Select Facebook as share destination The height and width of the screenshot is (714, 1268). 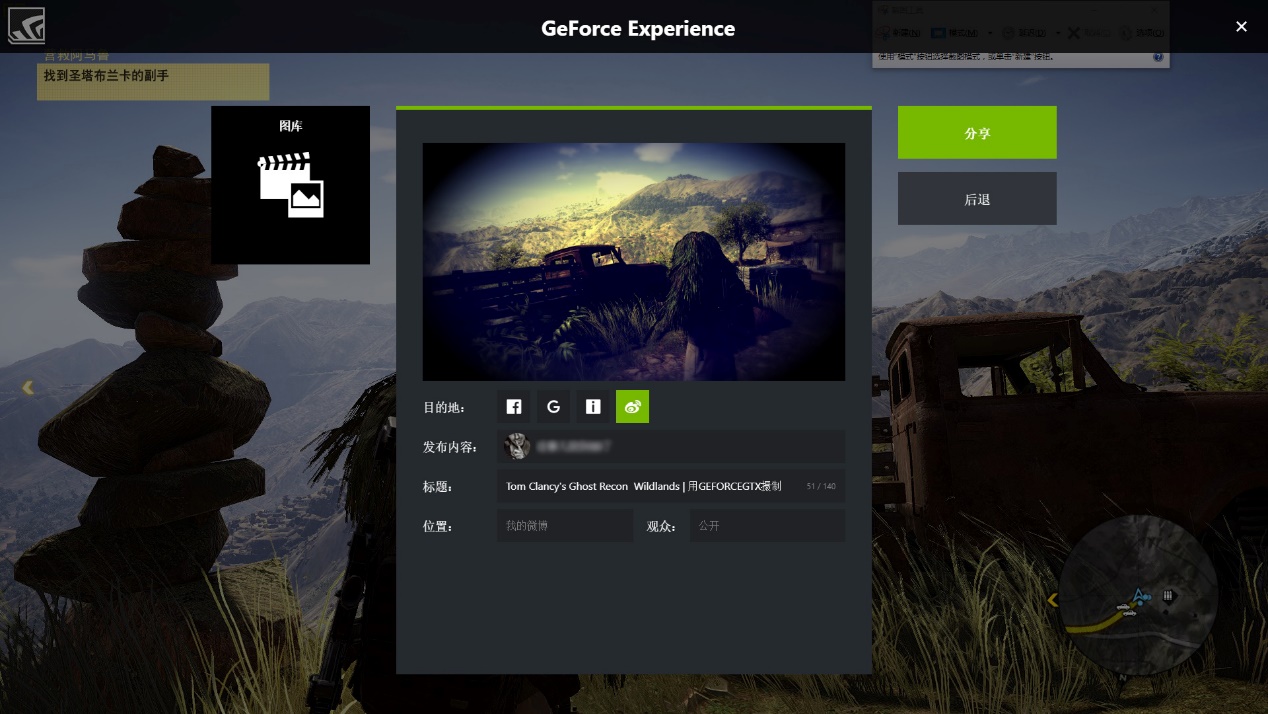[x=514, y=406]
